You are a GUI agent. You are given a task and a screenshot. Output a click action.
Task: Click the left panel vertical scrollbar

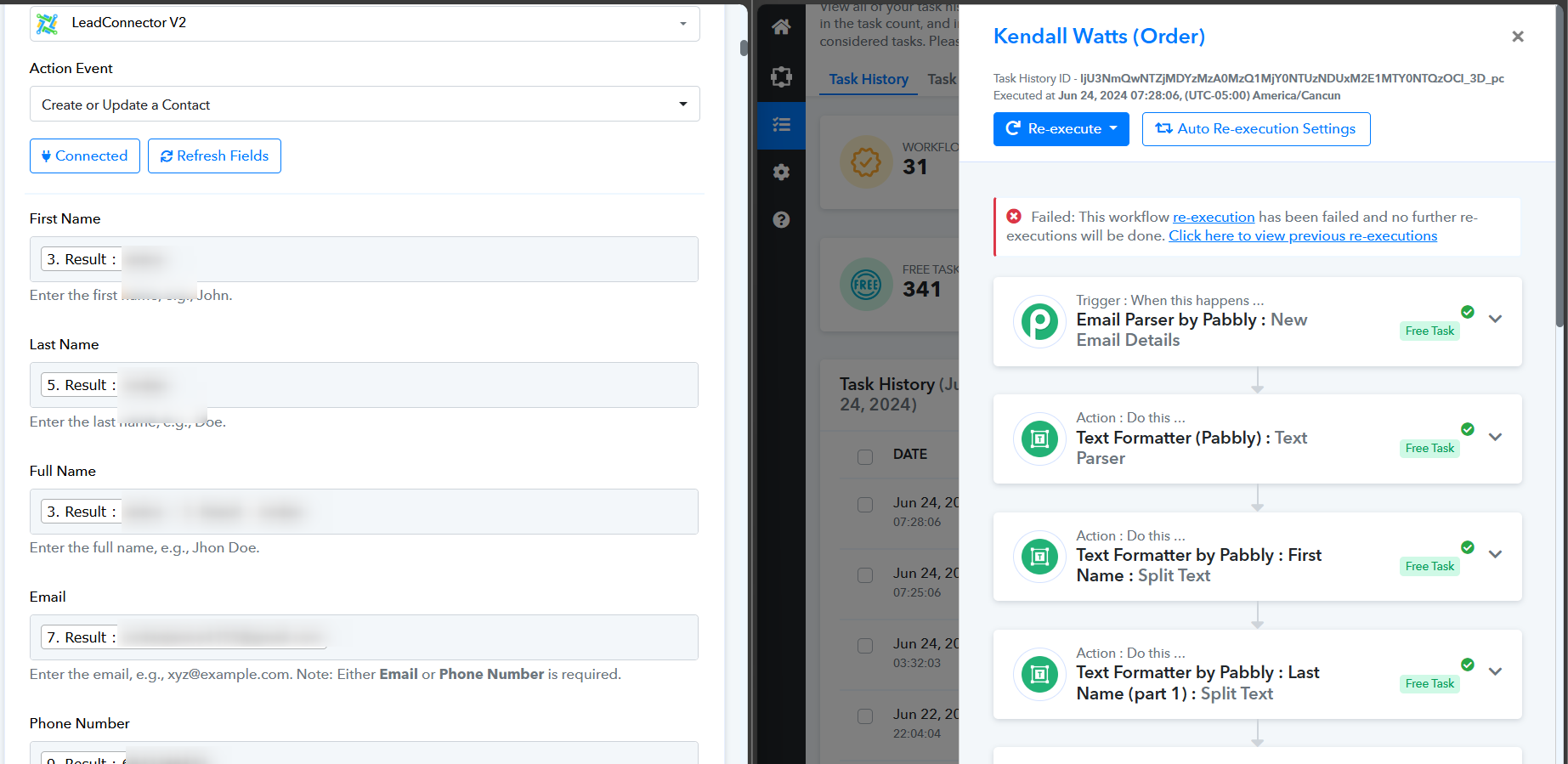744,48
